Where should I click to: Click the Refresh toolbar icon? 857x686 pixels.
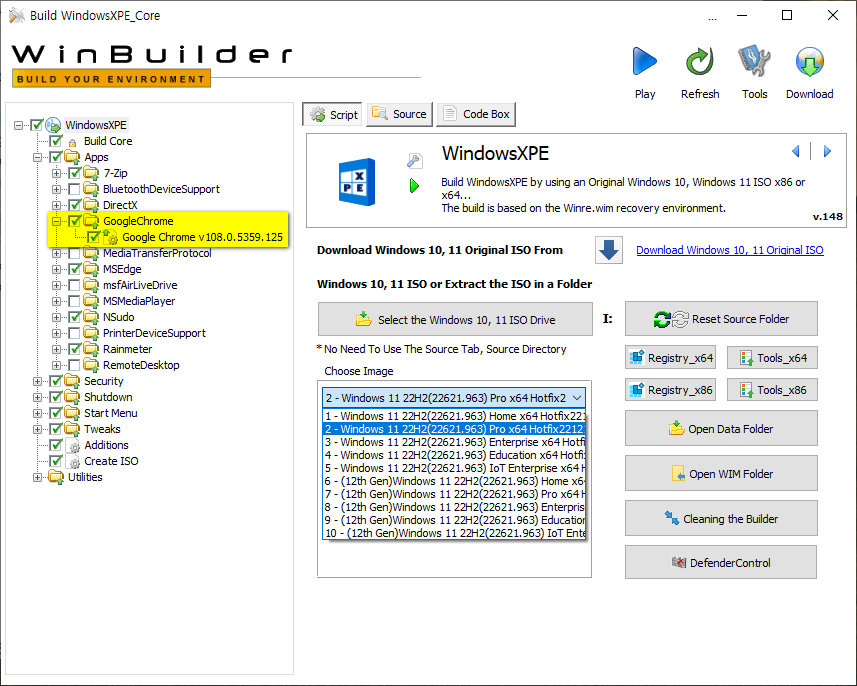pyautogui.click(x=700, y=61)
